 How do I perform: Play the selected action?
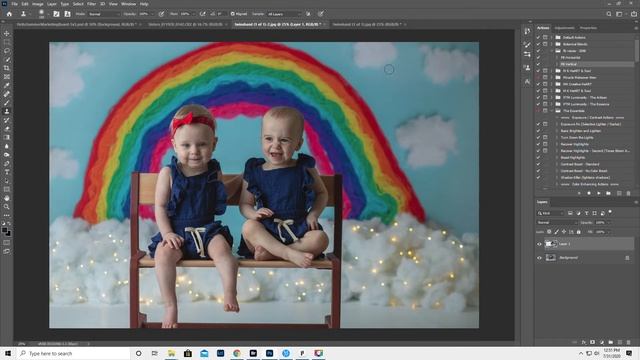coord(598,193)
